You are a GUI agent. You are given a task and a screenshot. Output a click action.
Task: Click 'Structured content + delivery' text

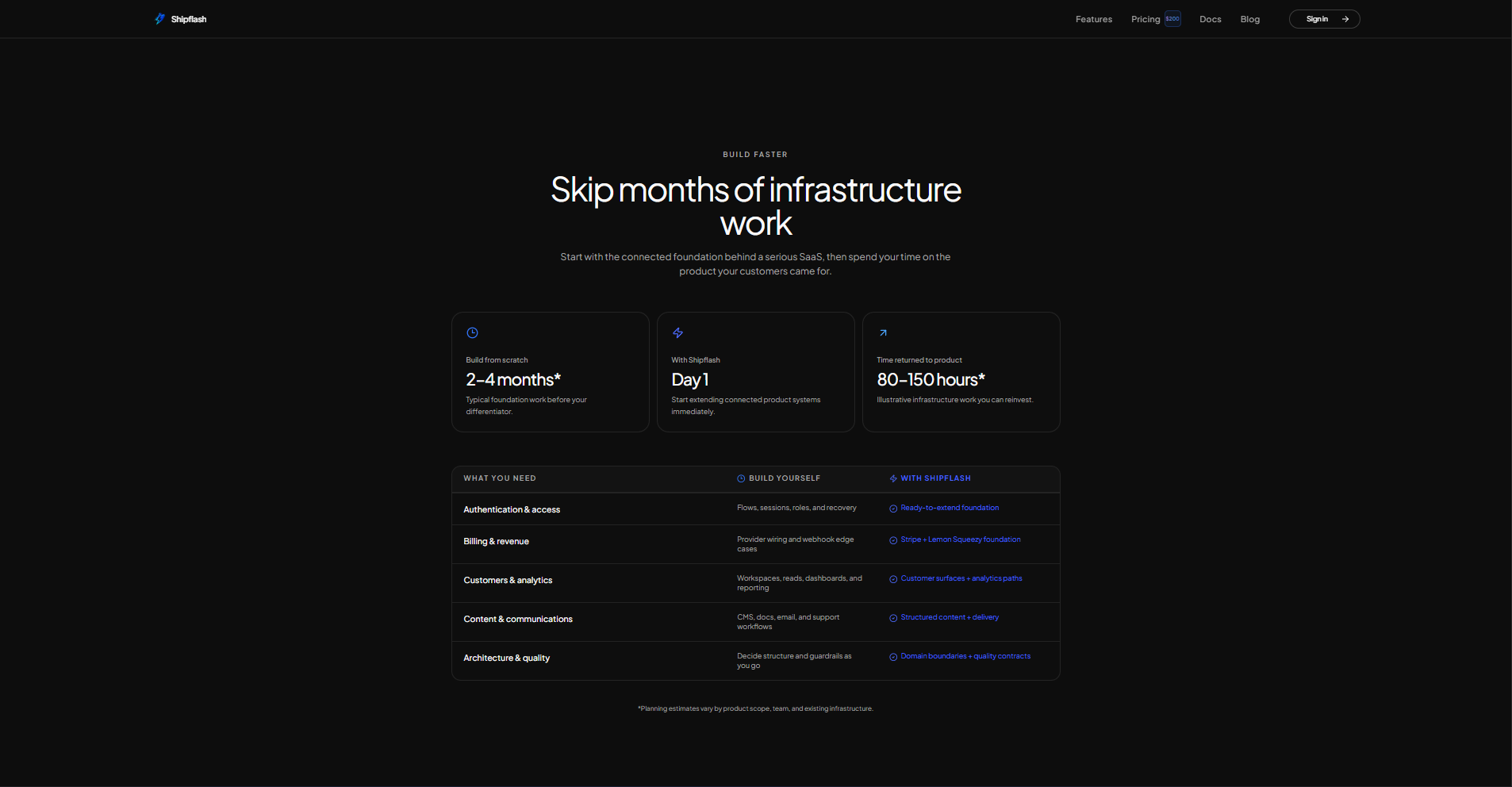pos(950,617)
